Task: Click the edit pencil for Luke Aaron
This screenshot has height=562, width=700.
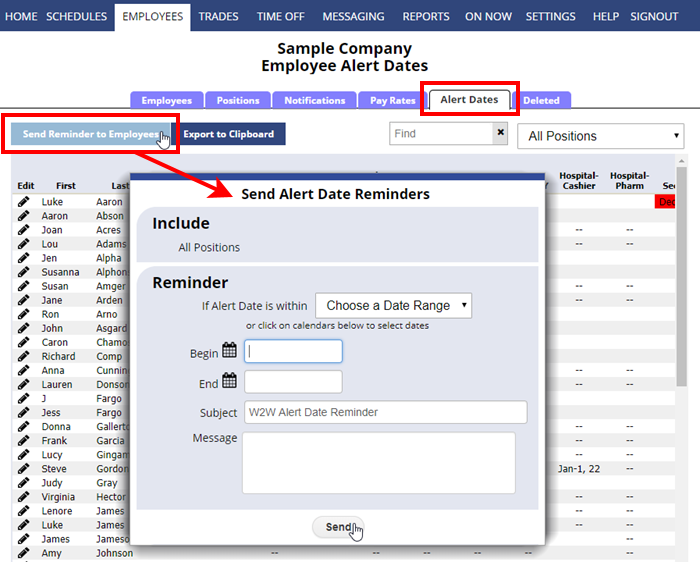Action: (24, 202)
